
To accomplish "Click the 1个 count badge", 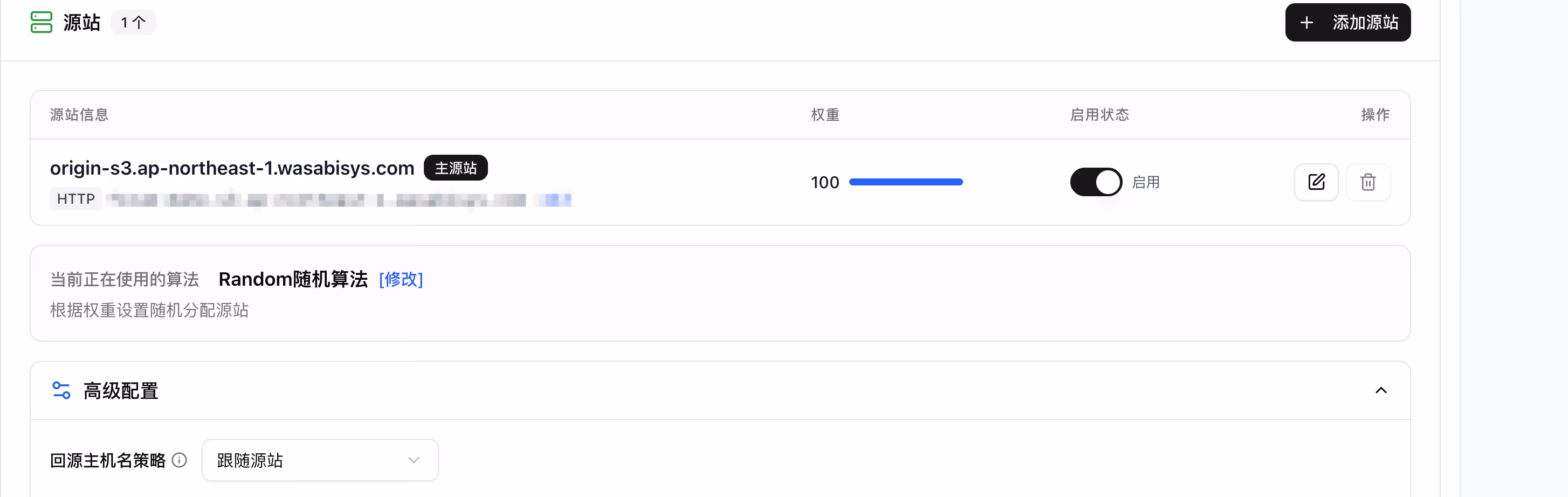I will 133,23.
